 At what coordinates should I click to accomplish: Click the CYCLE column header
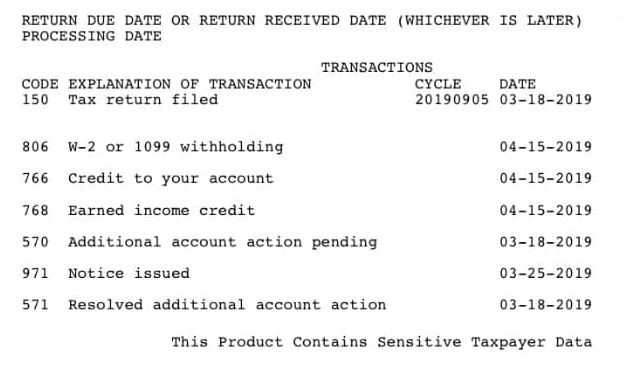[x=438, y=84]
